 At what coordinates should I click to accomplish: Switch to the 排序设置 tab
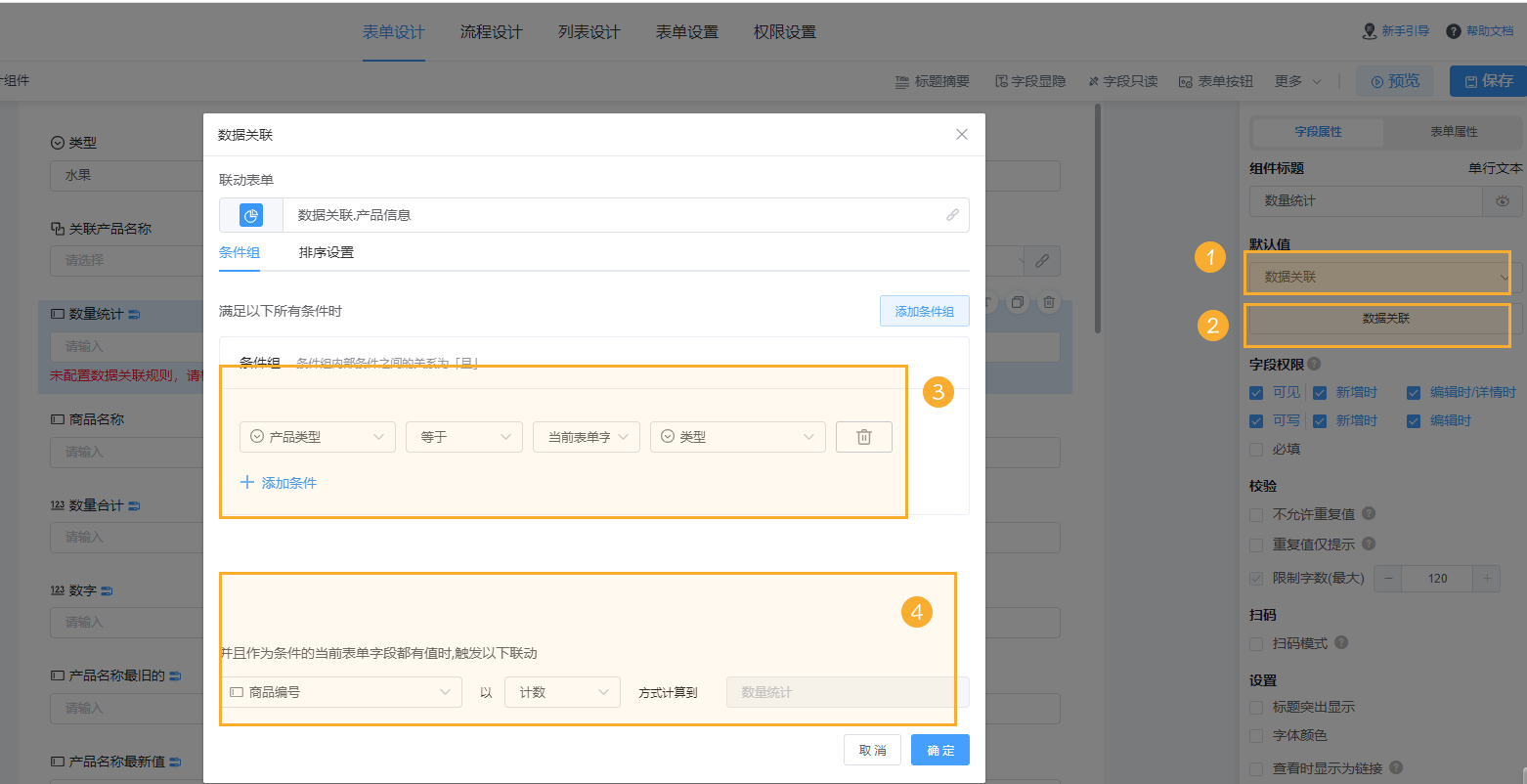click(327, 252)
